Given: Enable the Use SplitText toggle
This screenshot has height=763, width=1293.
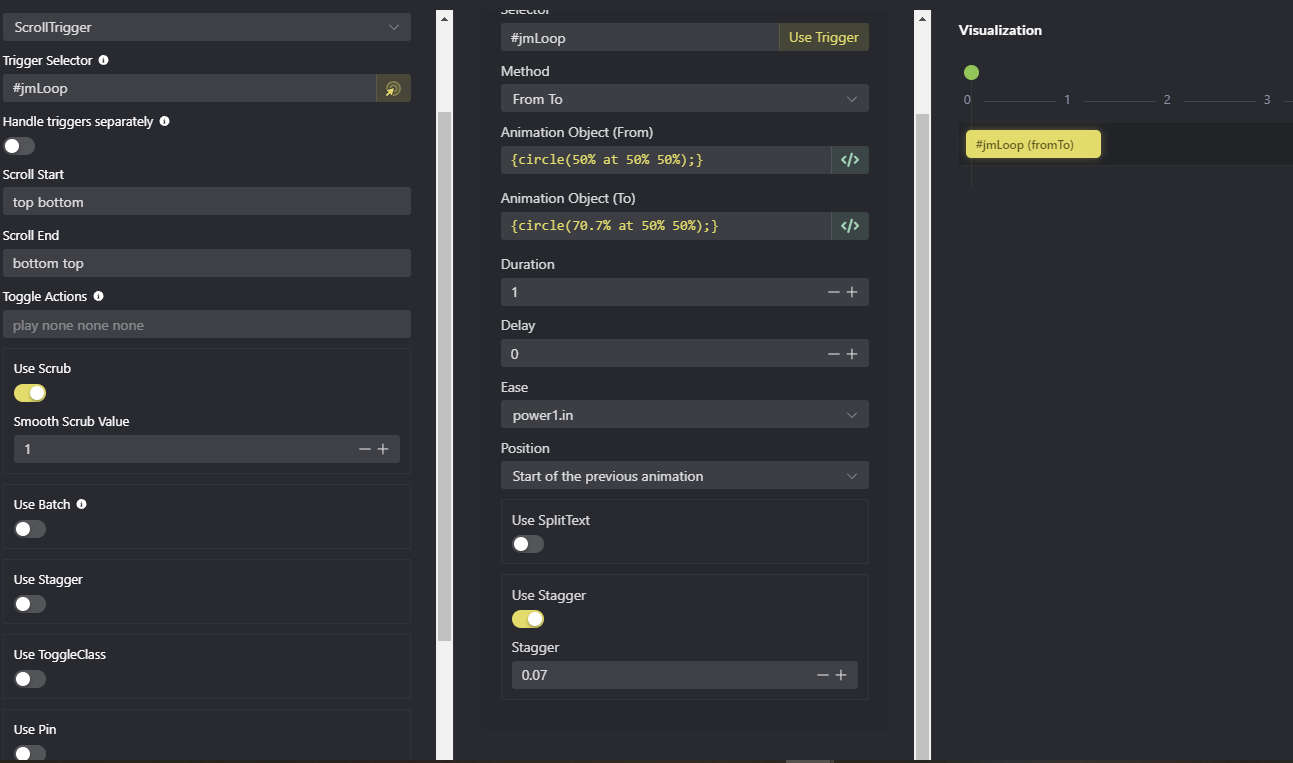Looking at the screenshot, I should pyautogui.click(x=528, y=544).
